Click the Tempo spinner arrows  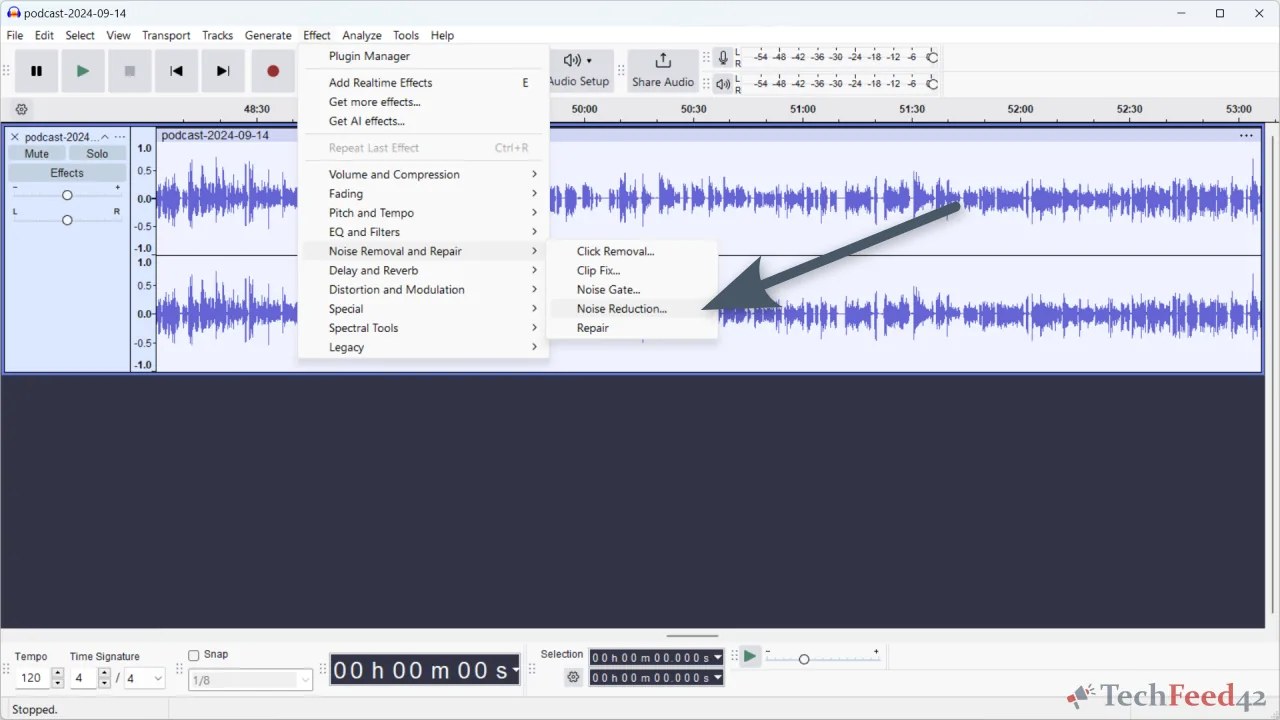tap(57, 678)
